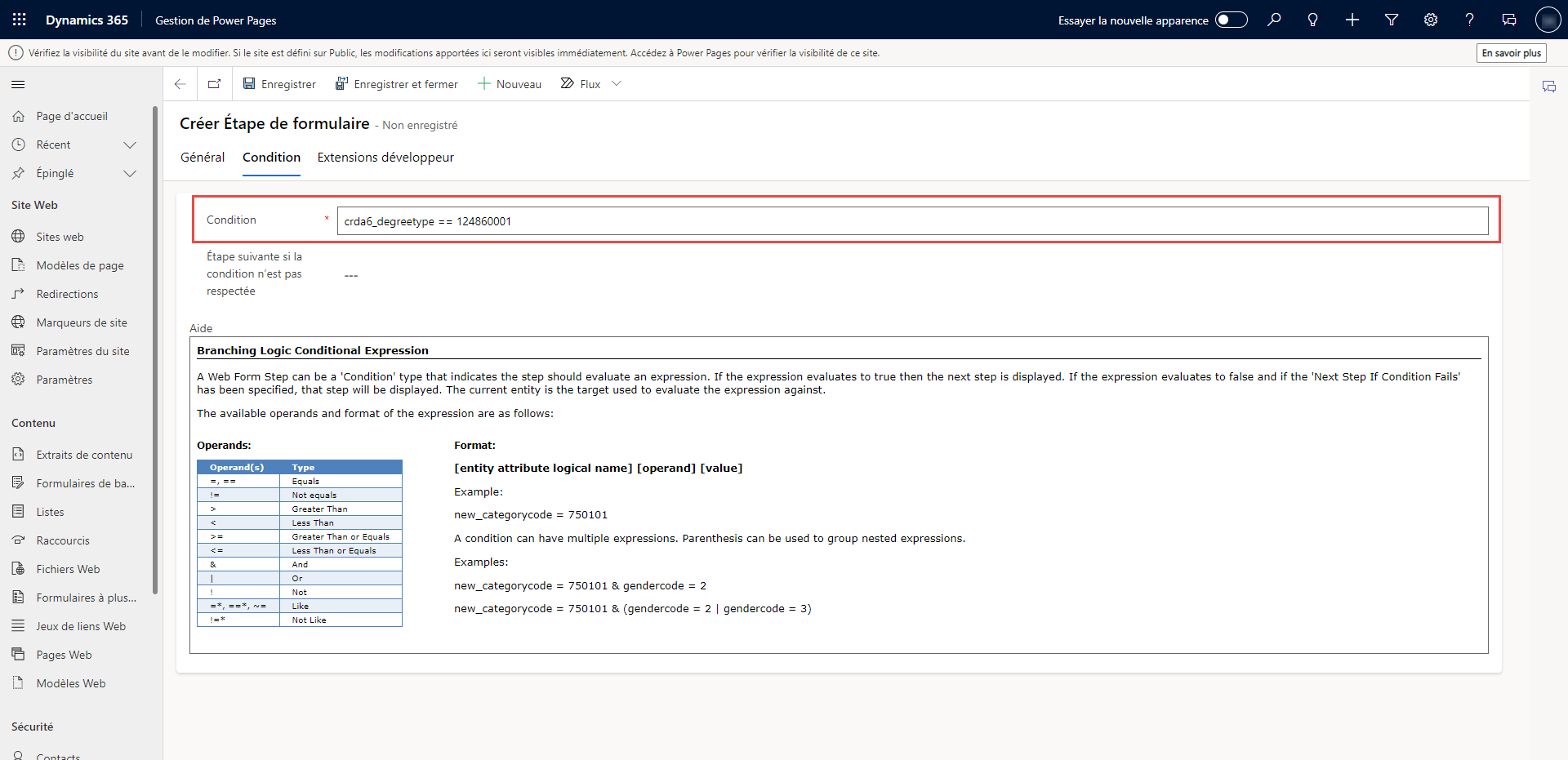Screen dimensions: 1568x760
Task: Open record in new window icon
Action: [x=215, y=84]
